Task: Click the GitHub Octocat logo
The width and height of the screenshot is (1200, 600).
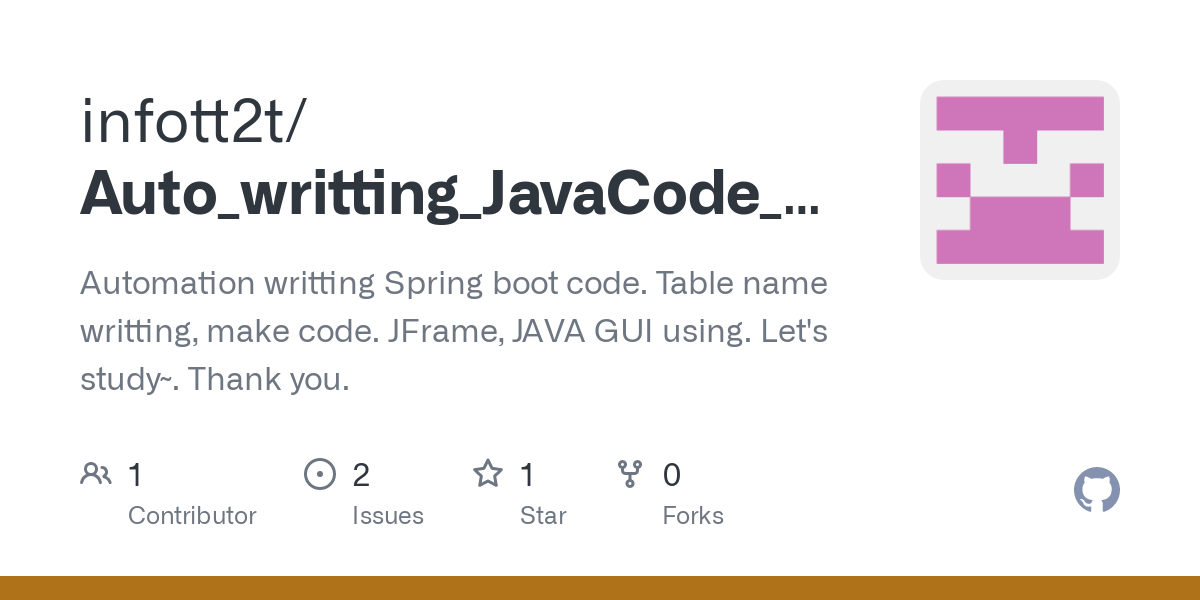Action: coord(1096,490)
